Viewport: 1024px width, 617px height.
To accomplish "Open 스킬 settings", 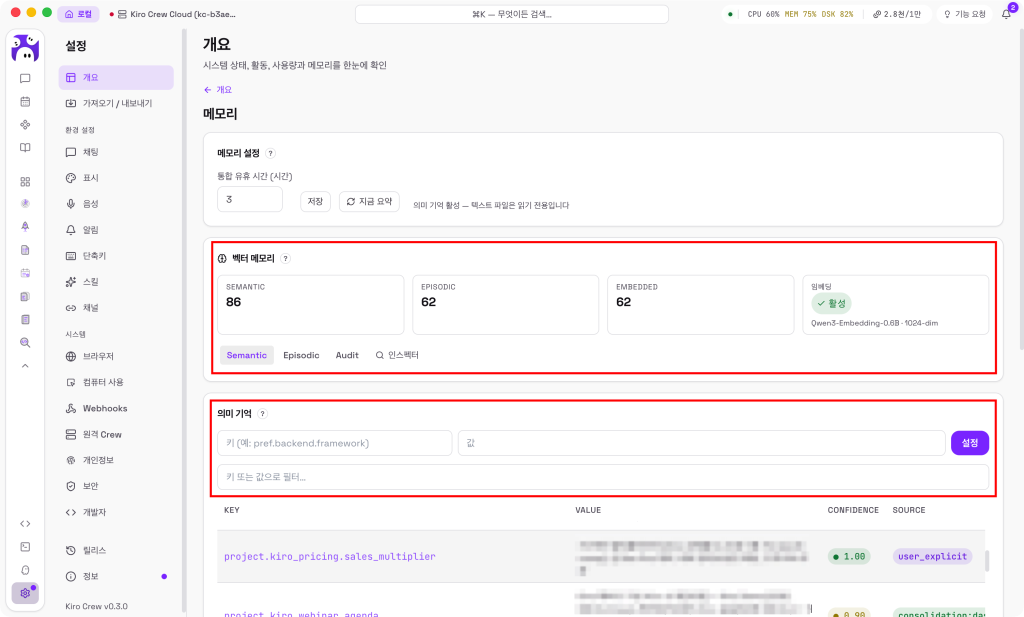I will tap(116, 281).
